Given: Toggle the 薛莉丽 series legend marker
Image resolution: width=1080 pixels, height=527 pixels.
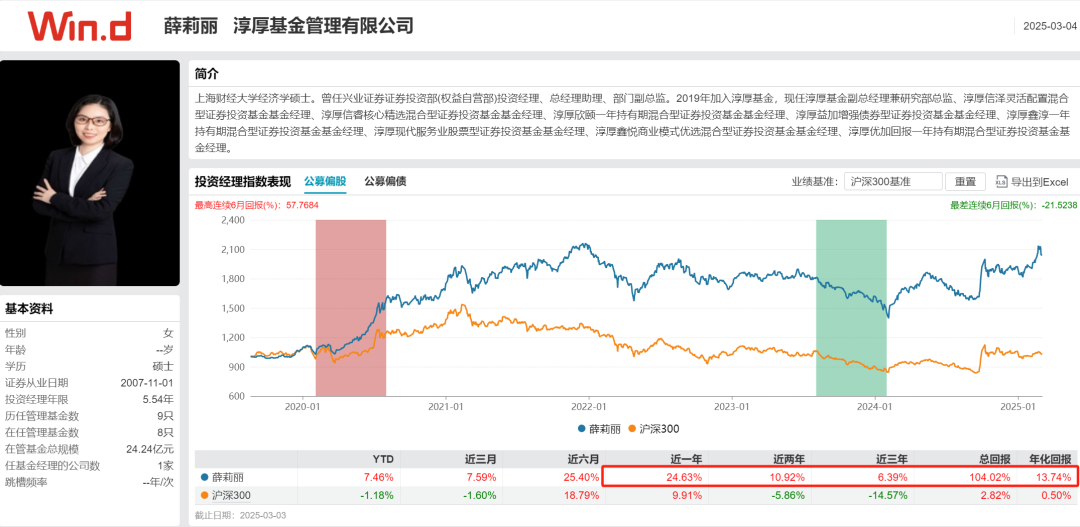Looking at the screenshot, I should click(x=582, y=429).
